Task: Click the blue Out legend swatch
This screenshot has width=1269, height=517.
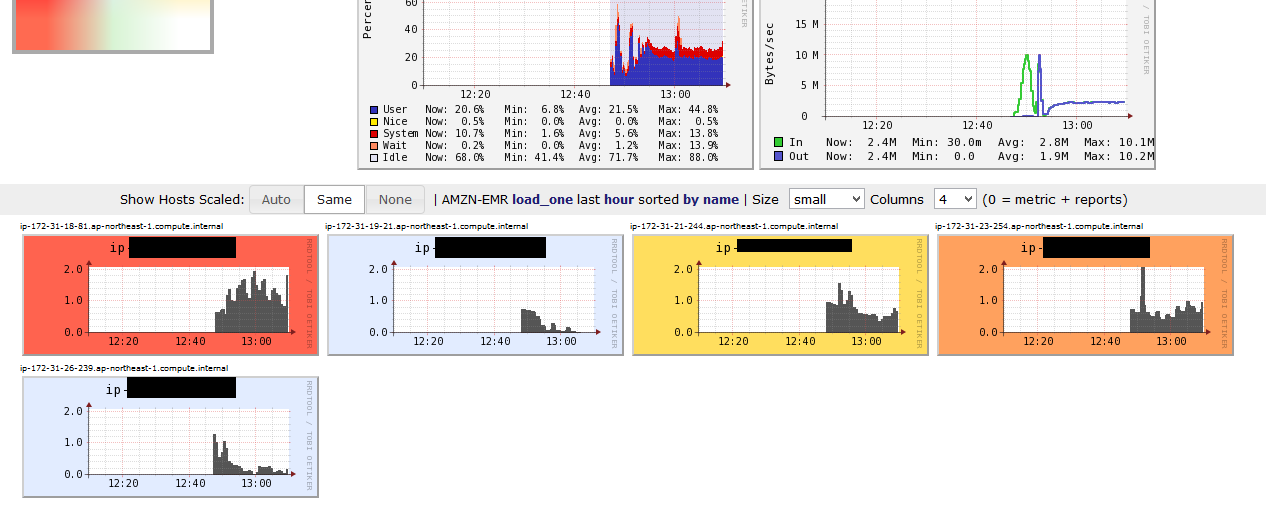Action: pyautogui.click(x=778, y=156)
